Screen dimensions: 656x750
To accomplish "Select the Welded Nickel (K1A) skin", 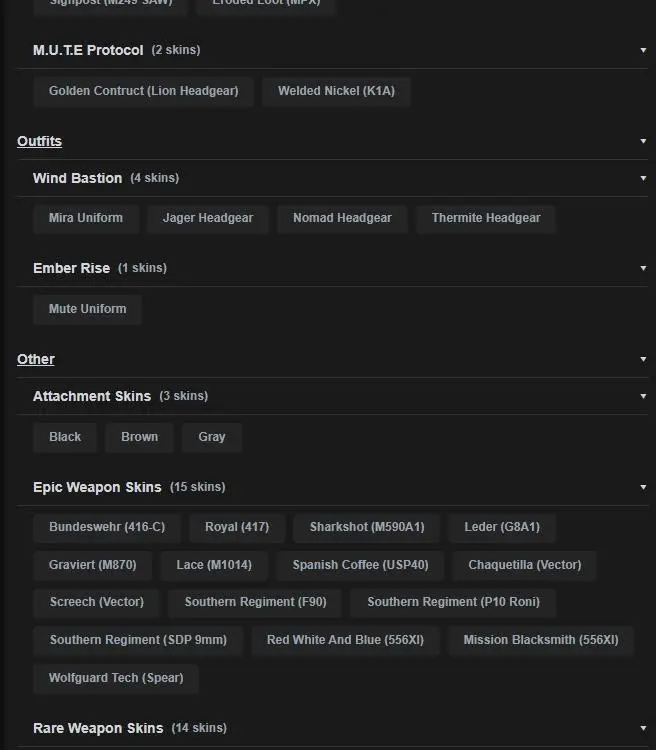I will click(336, 91).
